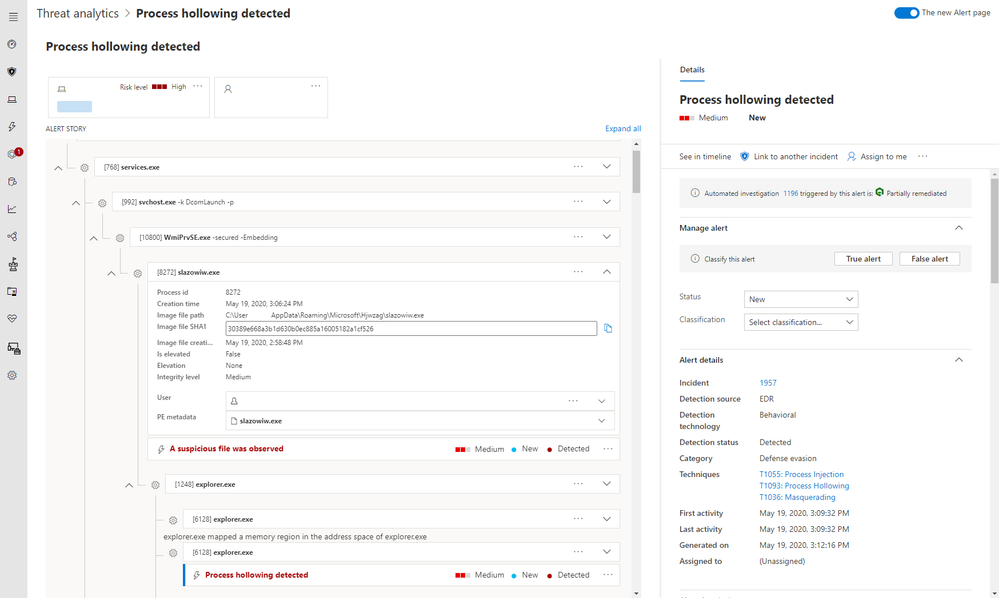Collapse the Manage alert section

(x=959, y=228)
